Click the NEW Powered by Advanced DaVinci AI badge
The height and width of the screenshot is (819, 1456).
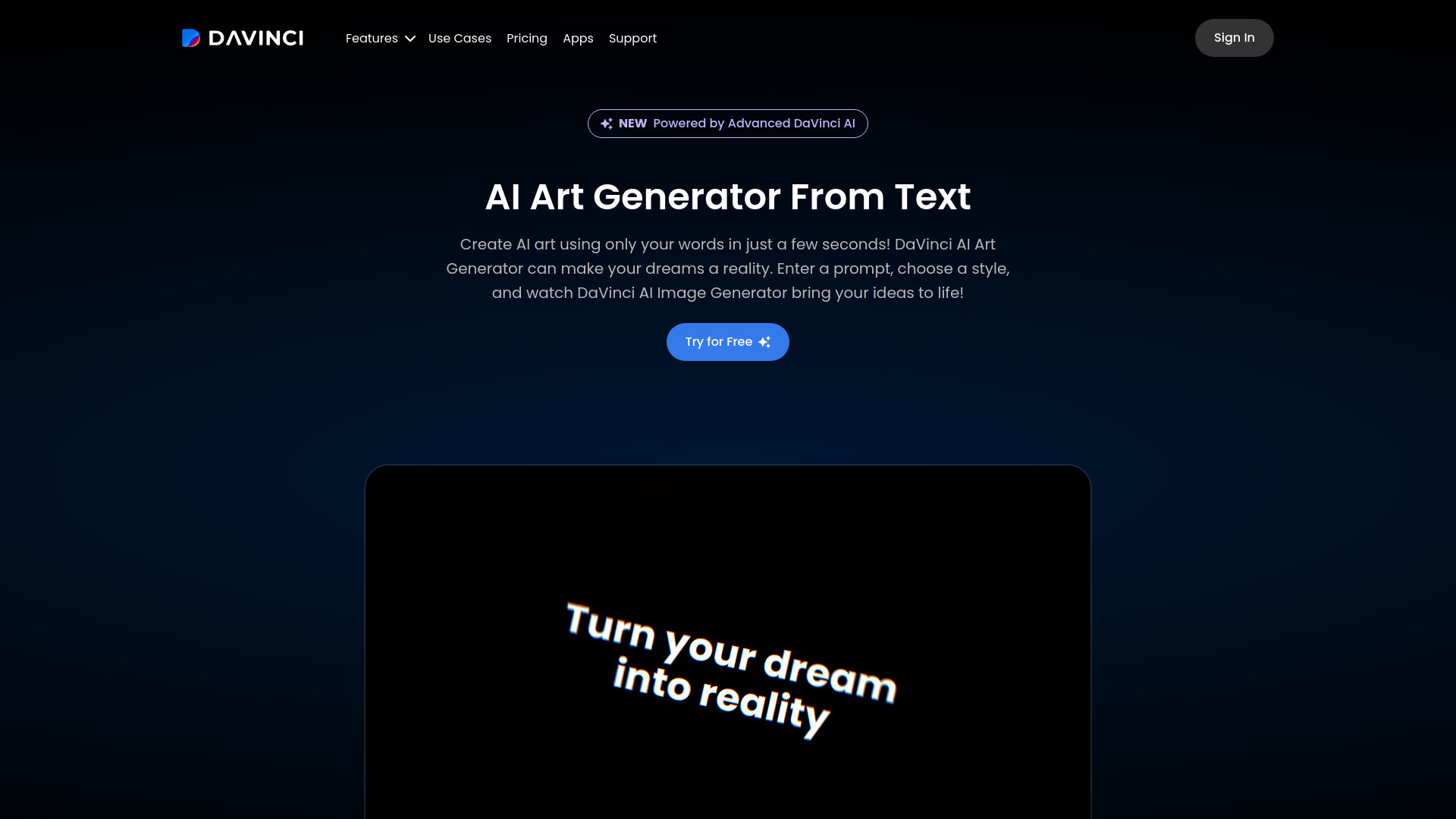pyautogui.click(x=727, y=123)
